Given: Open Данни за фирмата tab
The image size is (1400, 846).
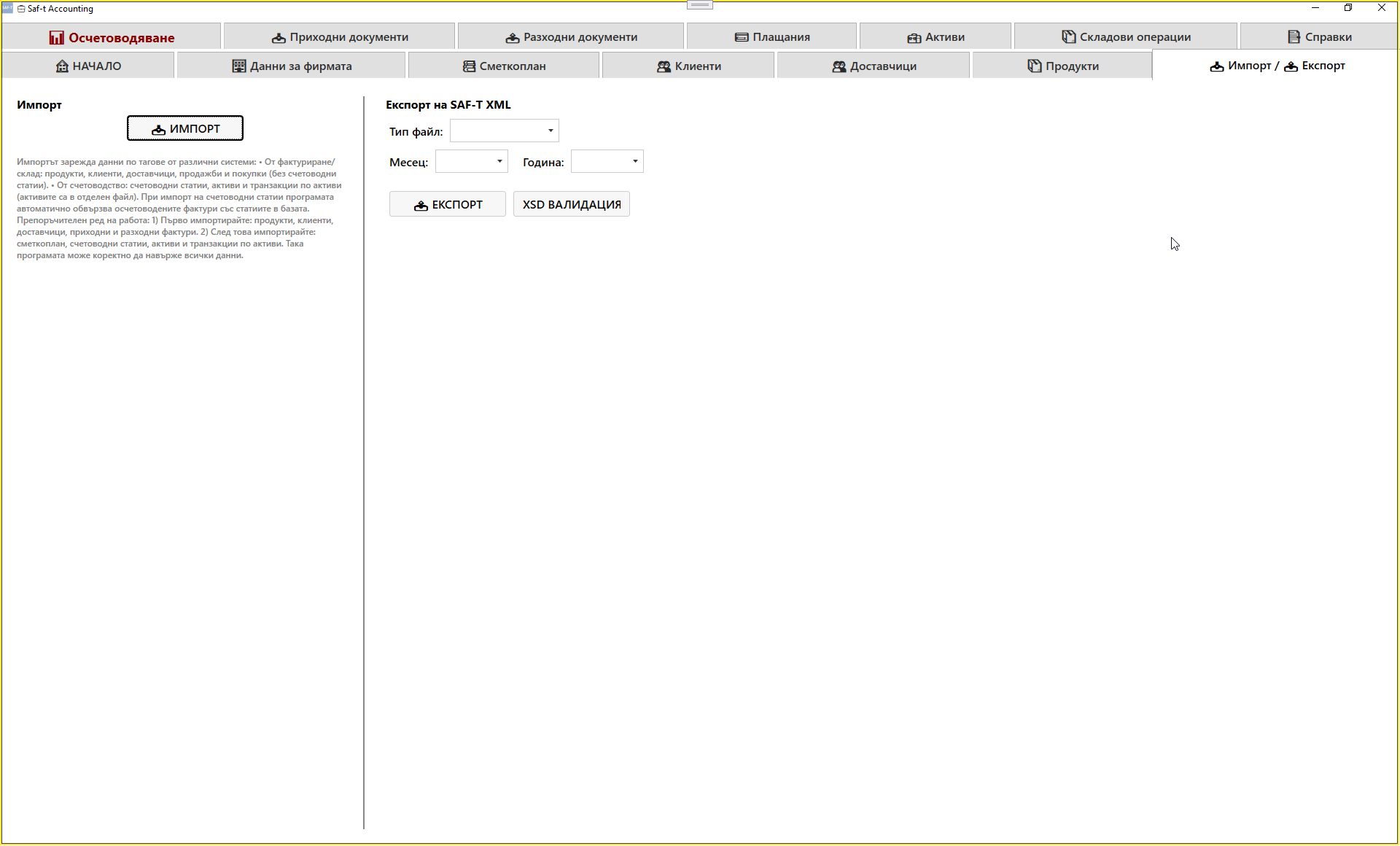Looking at the screenshot, I should pyautogui.click(x=291, y=66).
